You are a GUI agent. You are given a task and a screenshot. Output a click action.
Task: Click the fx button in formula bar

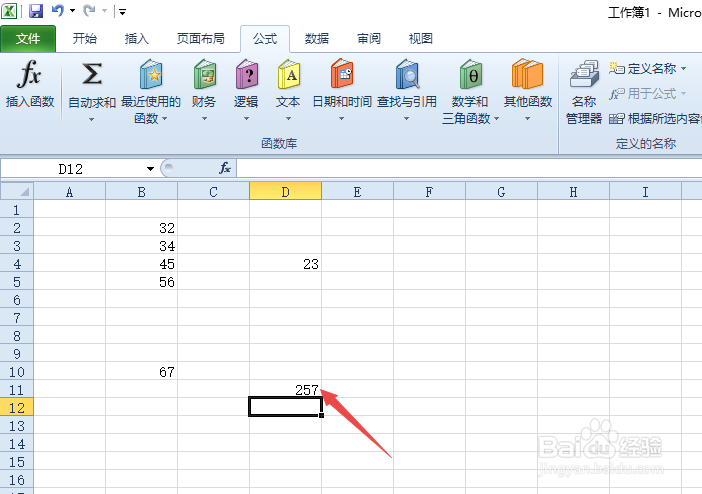(225, 168)
